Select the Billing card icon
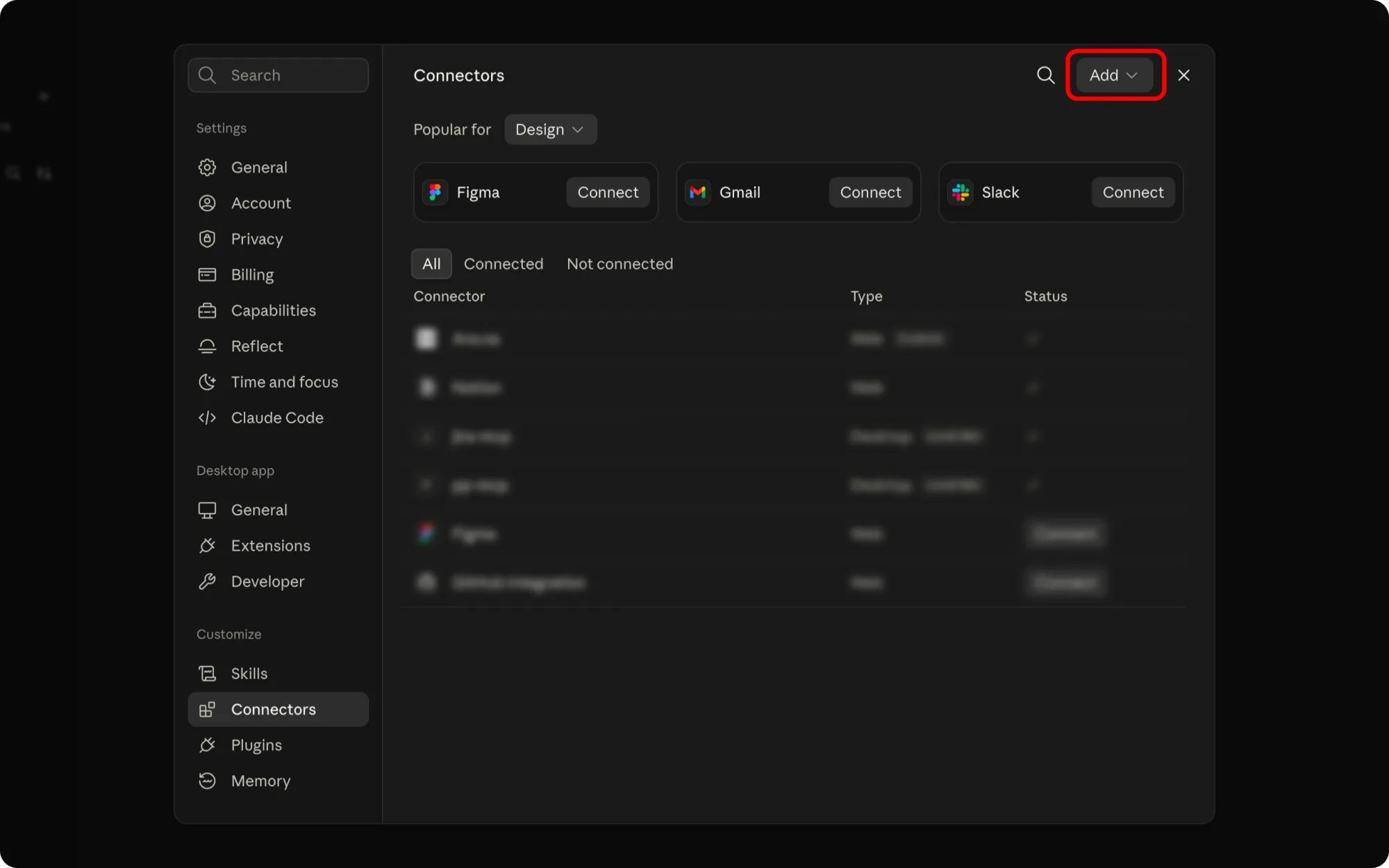 [x=207, y=275]
